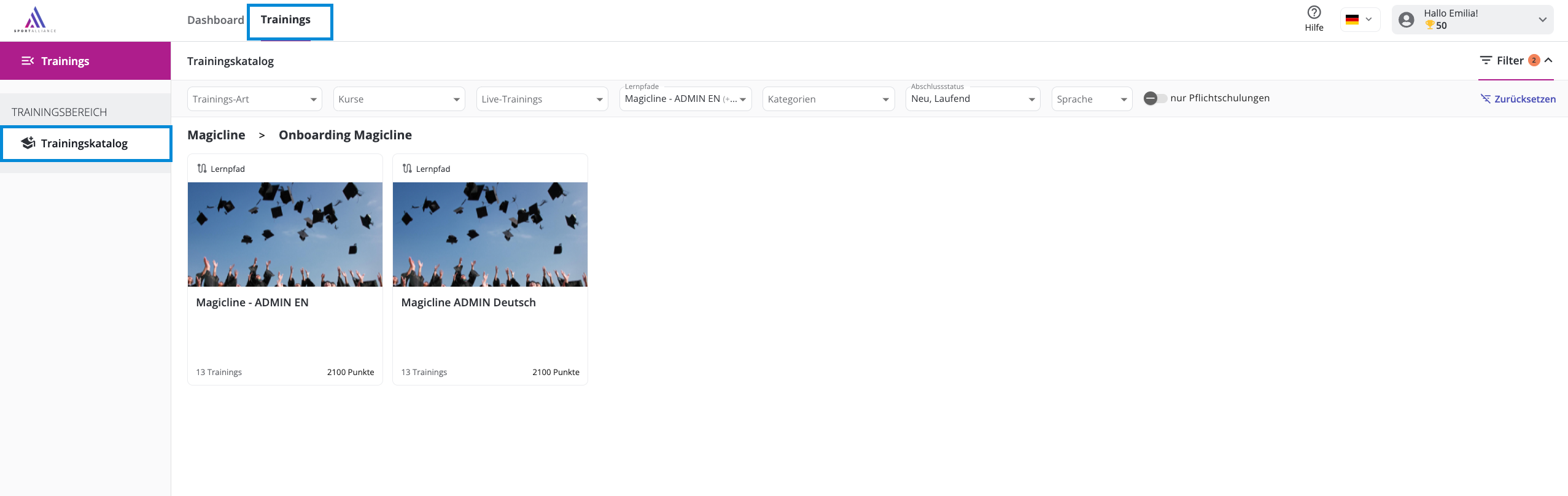Click Magicline ADMIN Deutsch thumbnail image
This screenshot has height=496, width=1568.
pyautogui.click(x=490, y=234)
